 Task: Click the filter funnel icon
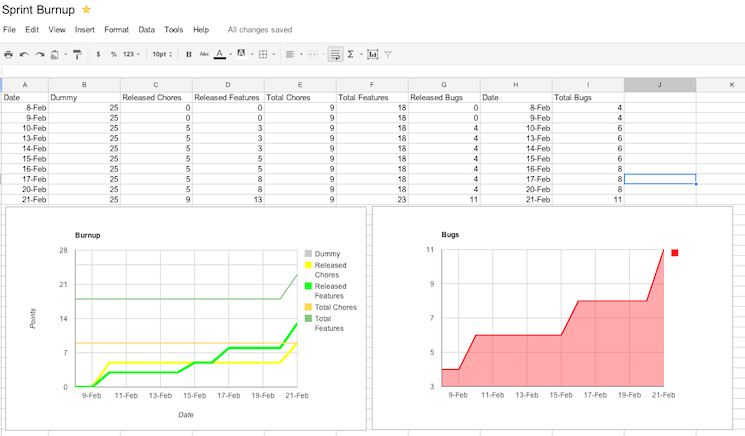point(388,55)
